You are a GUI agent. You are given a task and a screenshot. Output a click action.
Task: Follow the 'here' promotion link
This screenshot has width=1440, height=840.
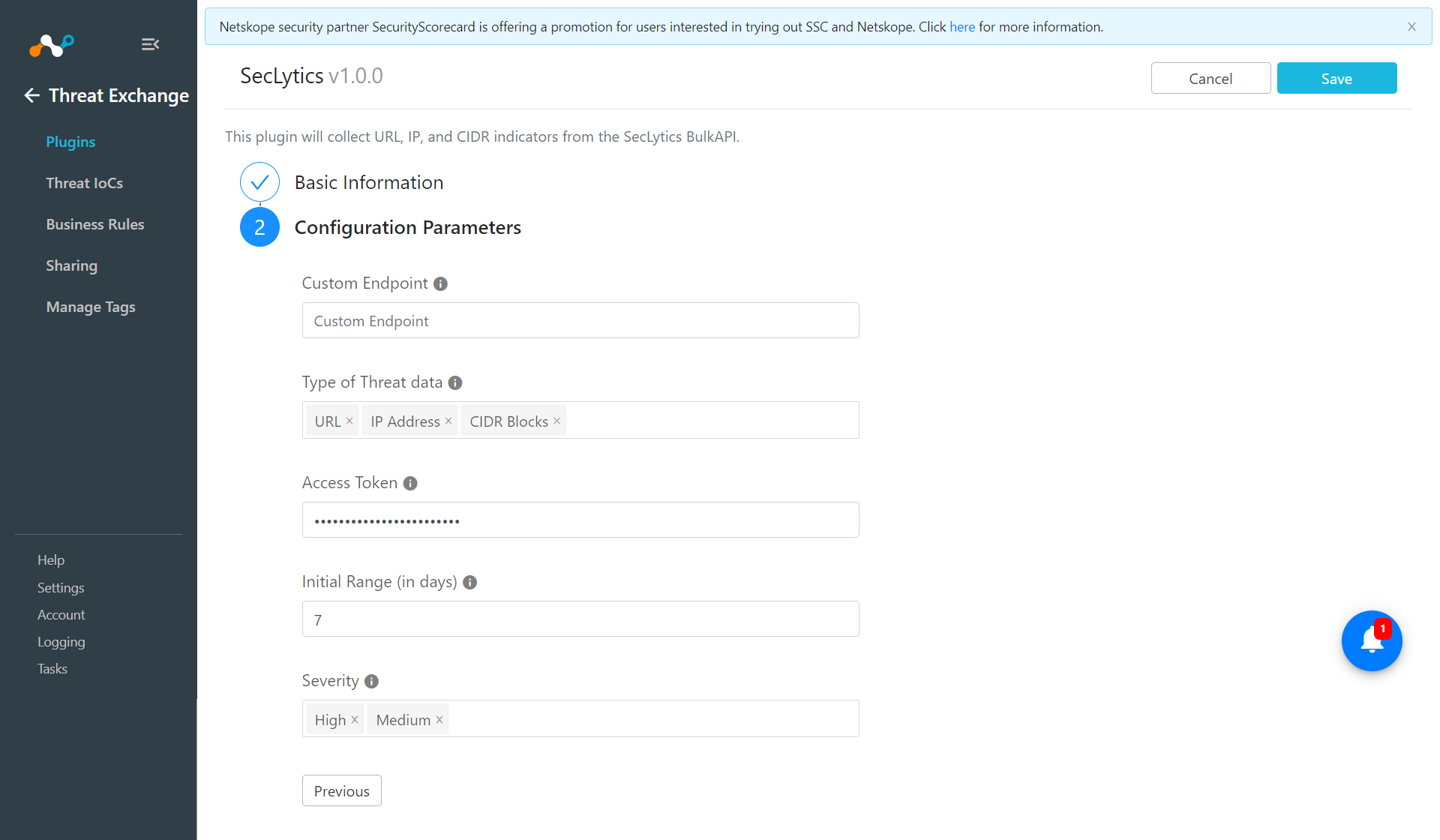click(x=962, y=27)
